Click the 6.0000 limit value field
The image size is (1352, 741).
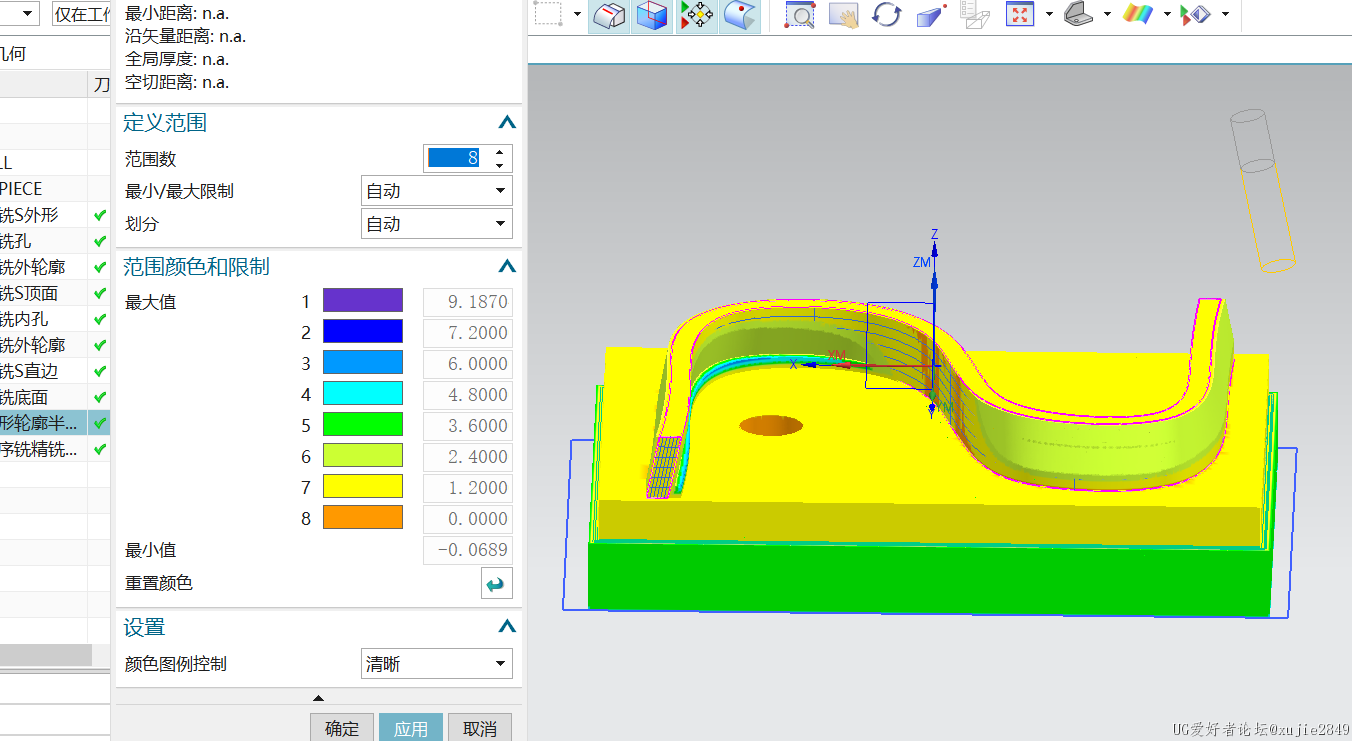point(468,363)
